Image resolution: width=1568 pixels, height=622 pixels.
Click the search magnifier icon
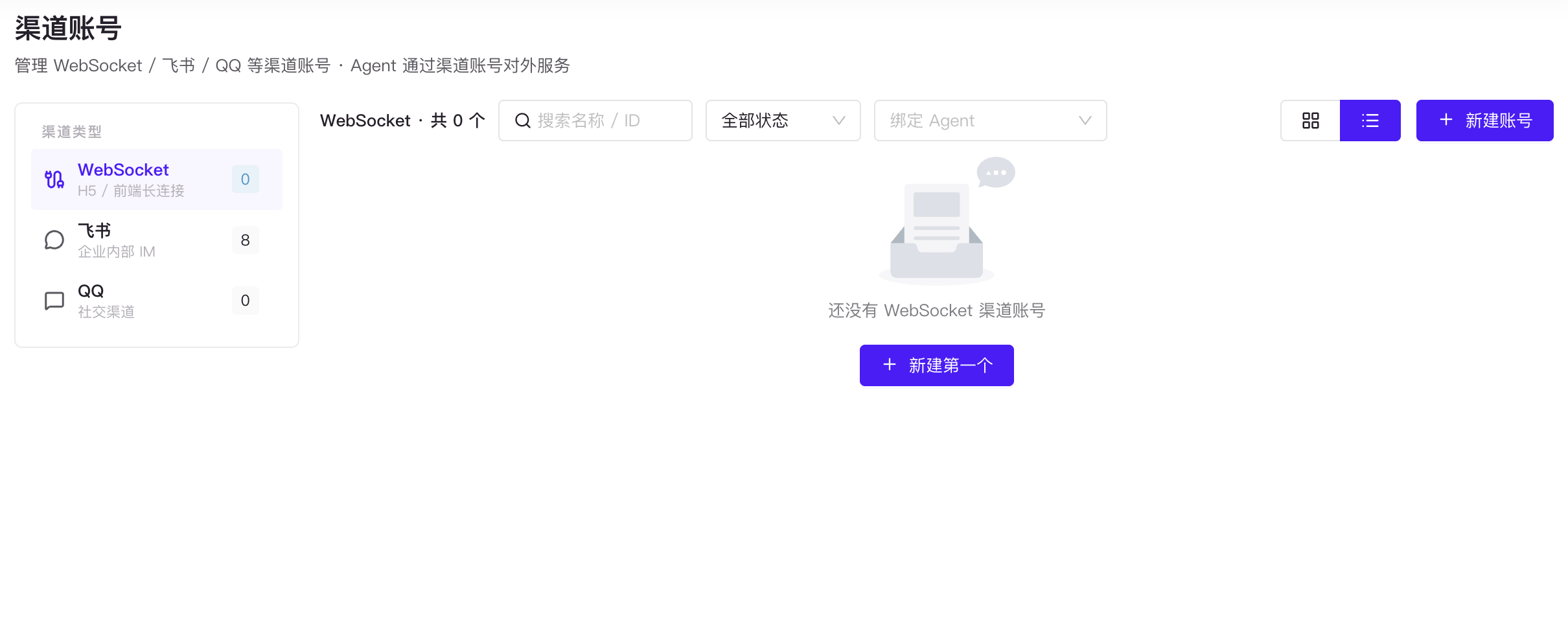click(x=523, y=121)
